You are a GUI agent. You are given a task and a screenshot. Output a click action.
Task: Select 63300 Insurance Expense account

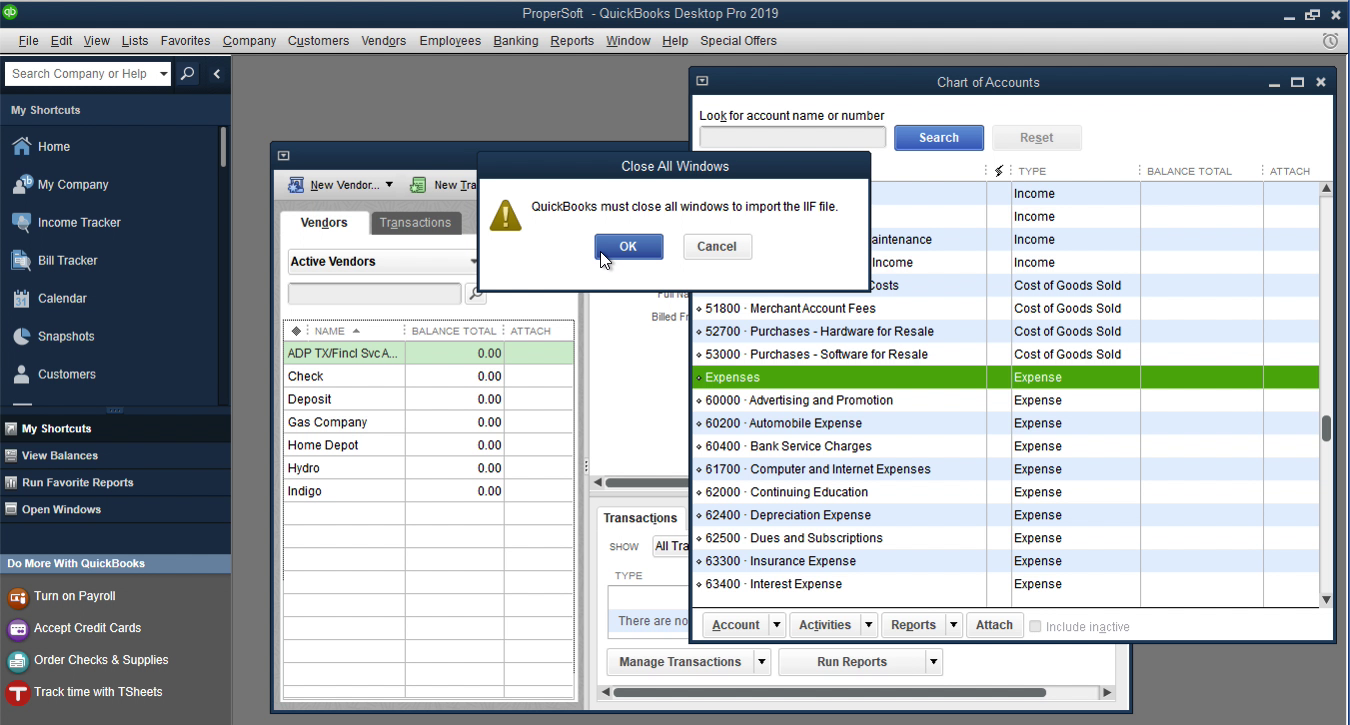[x=1006, y=561]
